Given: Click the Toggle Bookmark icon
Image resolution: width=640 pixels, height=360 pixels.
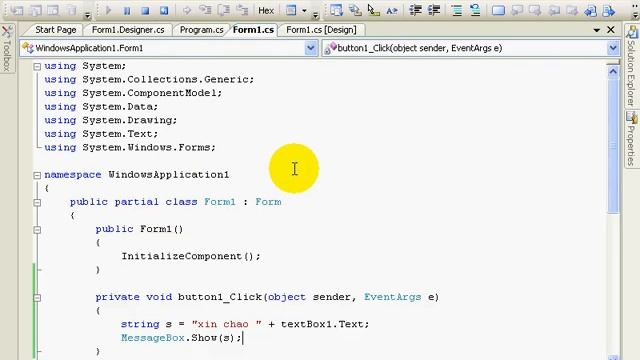Looking at the screenshot, I should pyautogui.click(x=498, y=11).
